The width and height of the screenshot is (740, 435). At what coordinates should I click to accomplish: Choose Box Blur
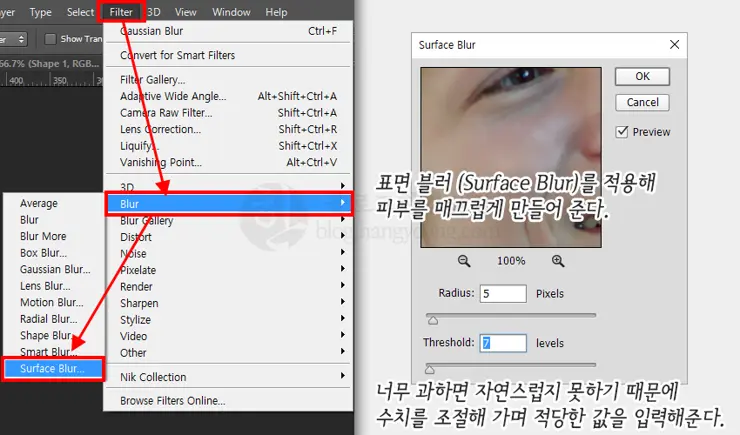pyautogui.click(x=53, y=253)
